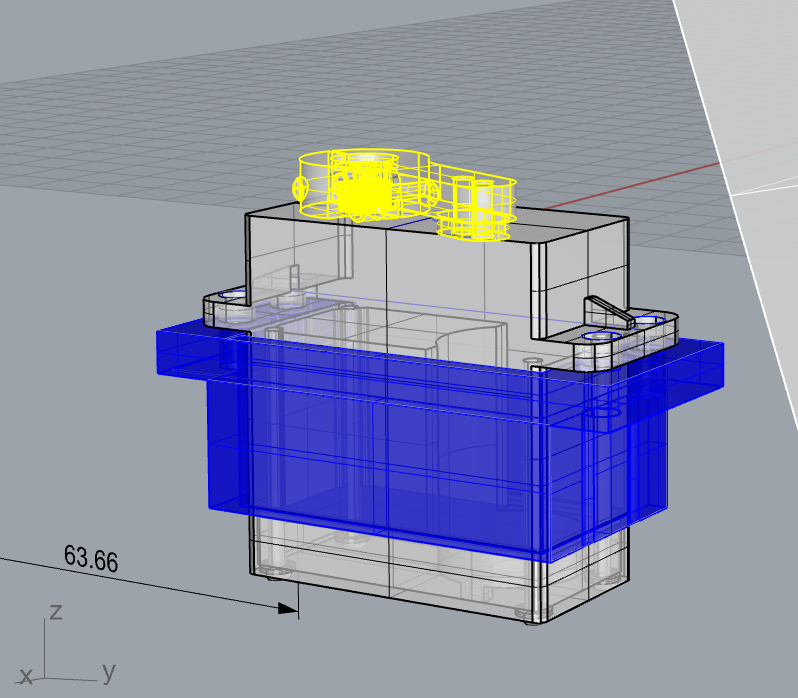The width and height of the screenshot is (798, 698).
Task: Click the dimension line arrowhead
Action: coord(290,607)
